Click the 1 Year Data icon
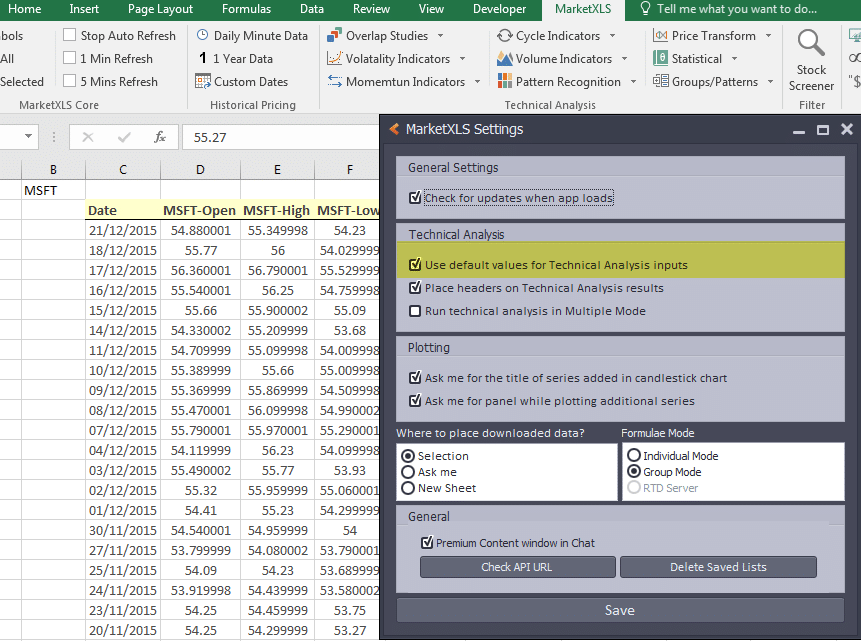This screenshot has height=641, width=861. [x=203, y=58]
